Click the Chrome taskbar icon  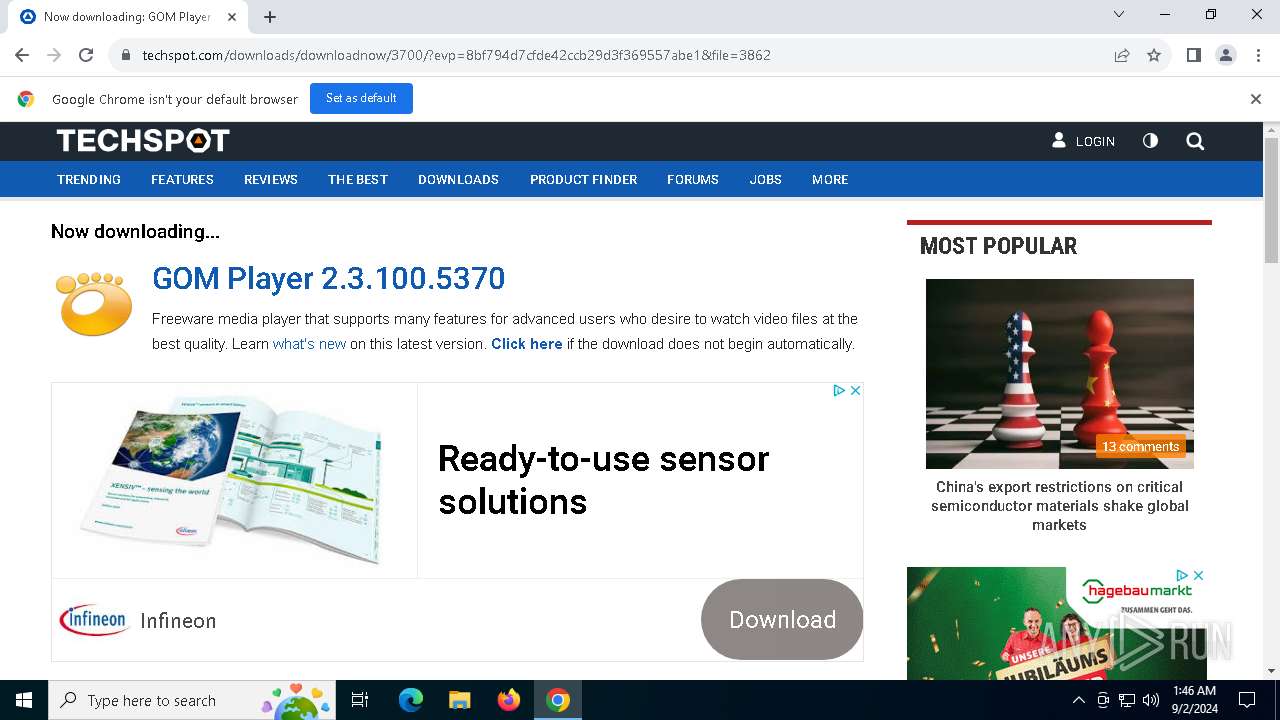[x=558, y=700]
